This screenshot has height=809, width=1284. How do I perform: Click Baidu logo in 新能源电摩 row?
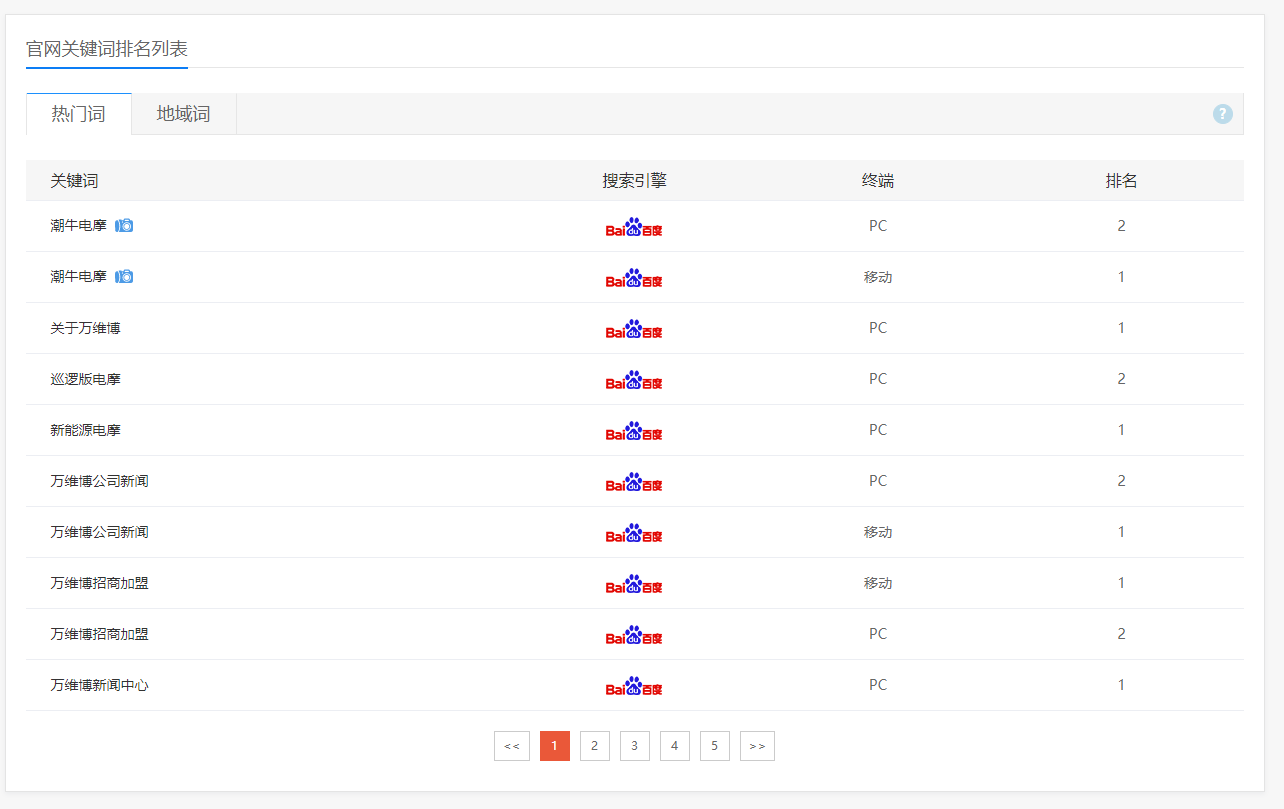pos(634,431)
